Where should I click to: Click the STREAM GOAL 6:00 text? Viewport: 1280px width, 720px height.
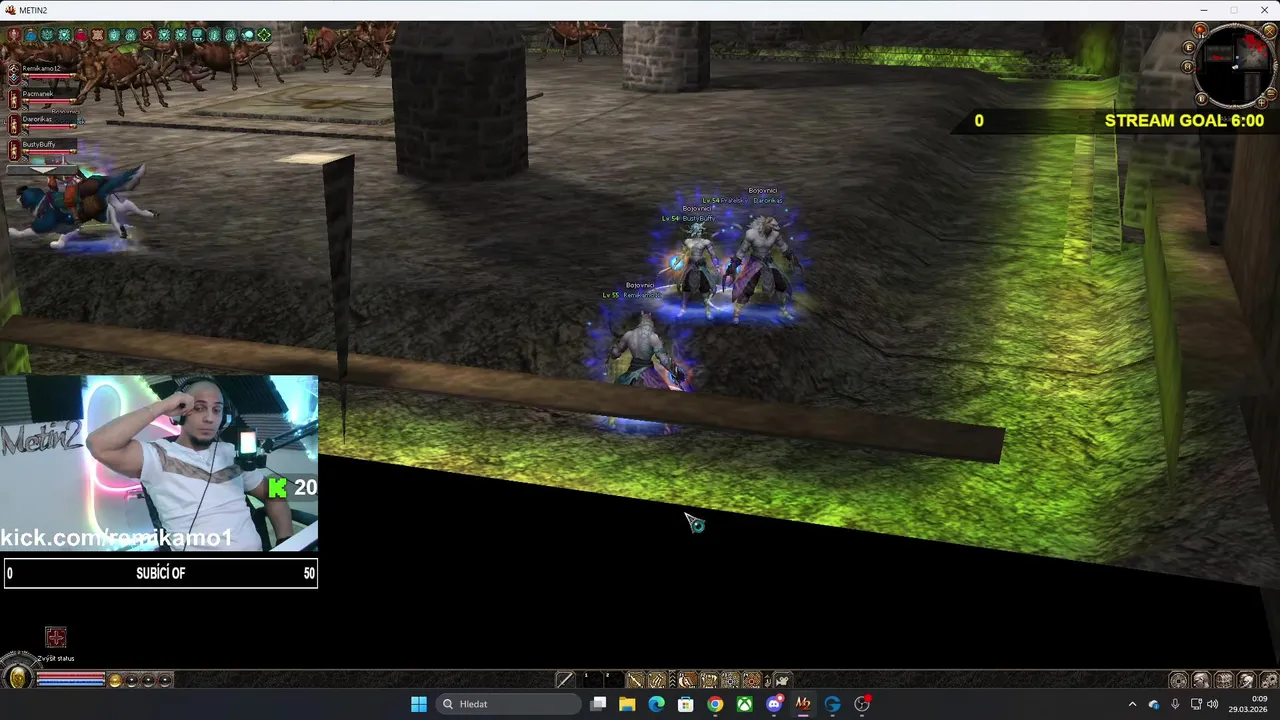point(1184,120)
